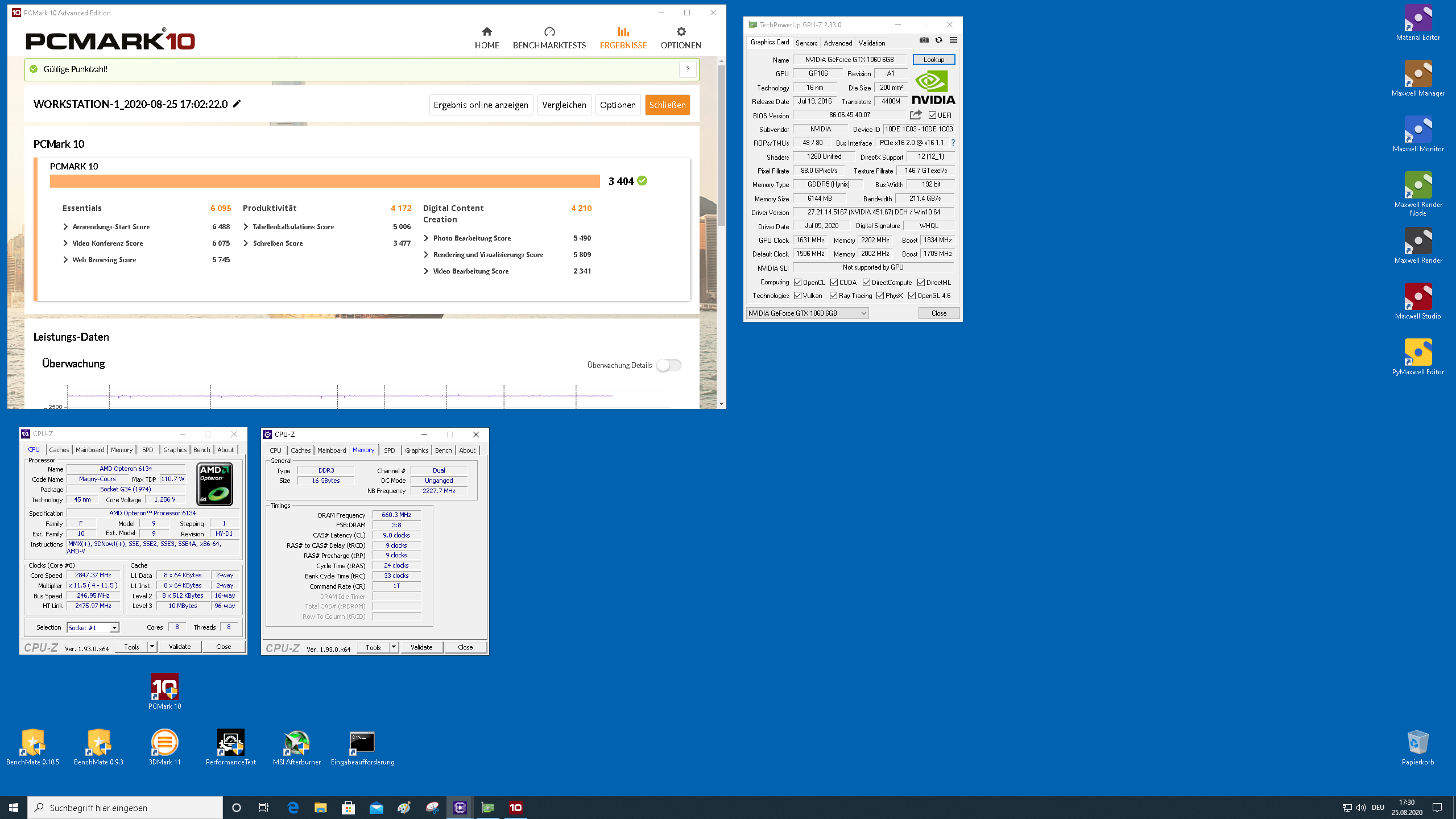The width and height of the screenshot is (1456, 819).
Task: Click Ergebnis online anzeigen button
Action: point(481,105)
